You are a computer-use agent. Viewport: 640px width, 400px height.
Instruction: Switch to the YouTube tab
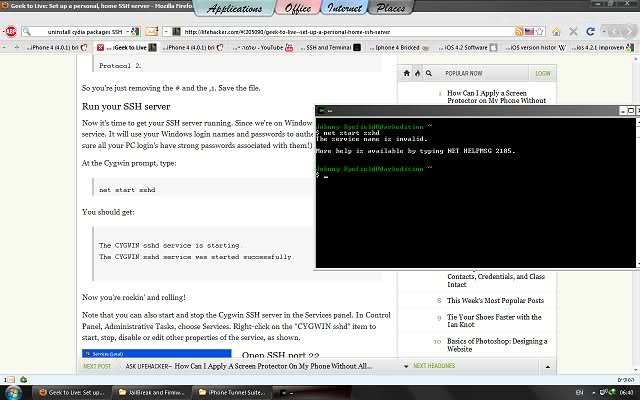click(262, 48)
